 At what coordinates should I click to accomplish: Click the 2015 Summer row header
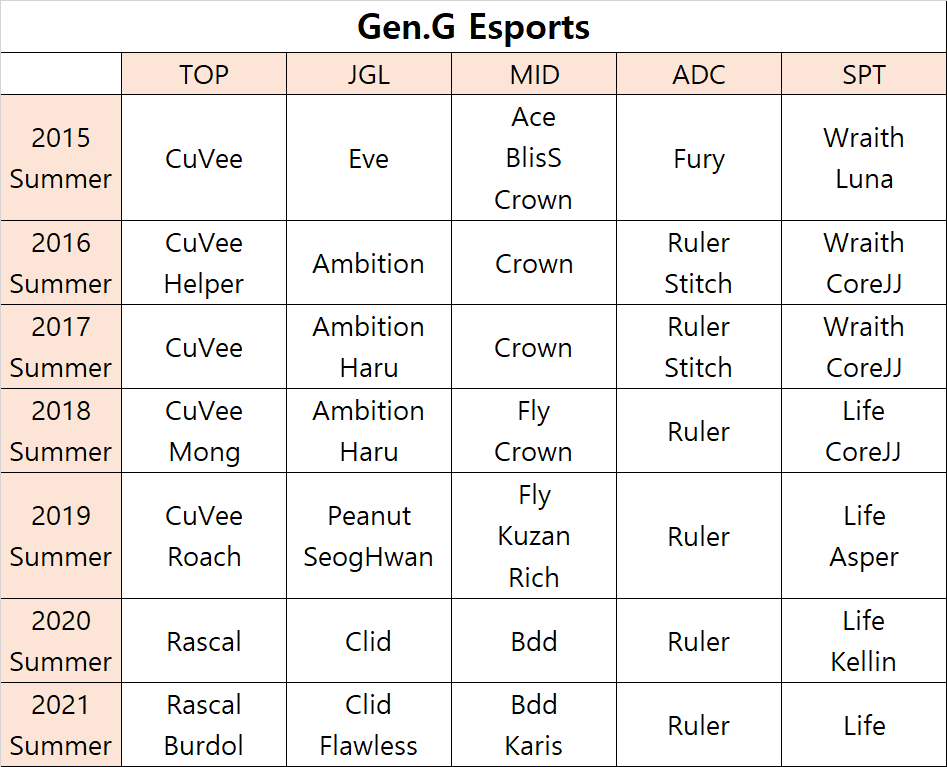pos(61,158)
